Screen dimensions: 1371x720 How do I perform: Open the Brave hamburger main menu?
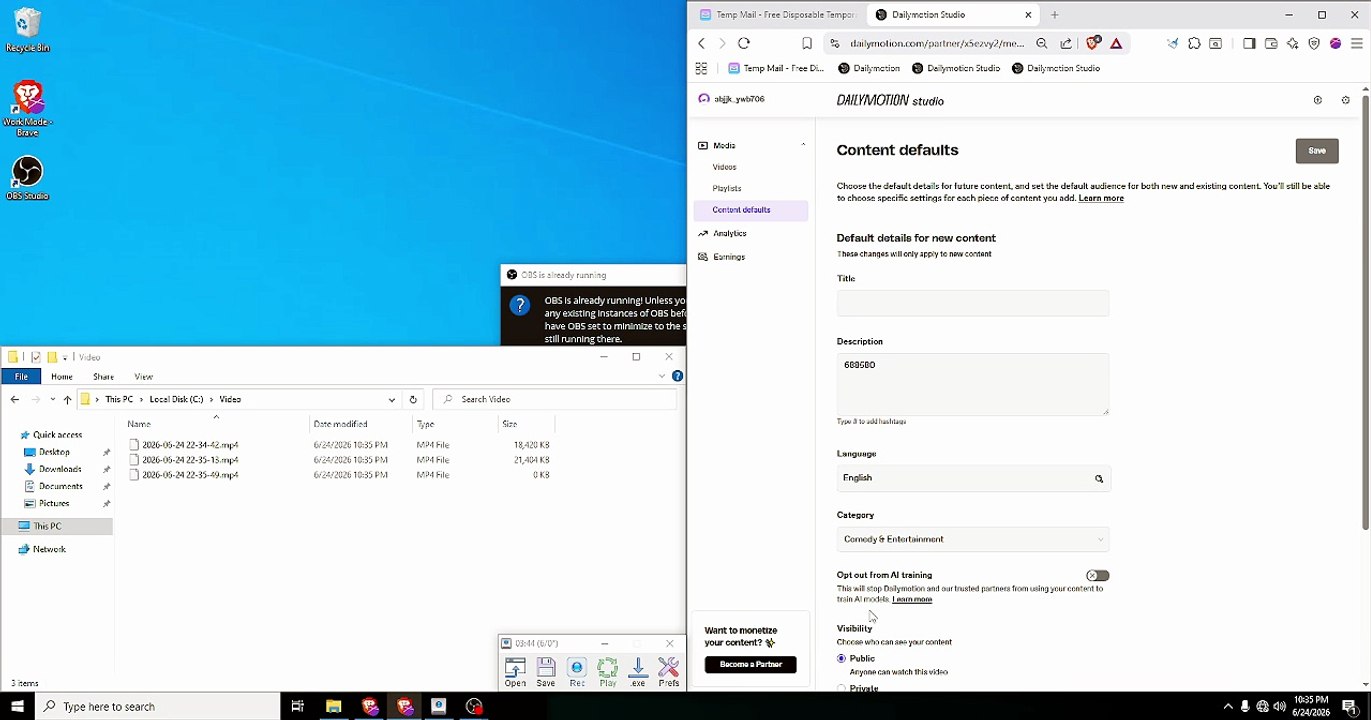click(x=1357, y=43)
